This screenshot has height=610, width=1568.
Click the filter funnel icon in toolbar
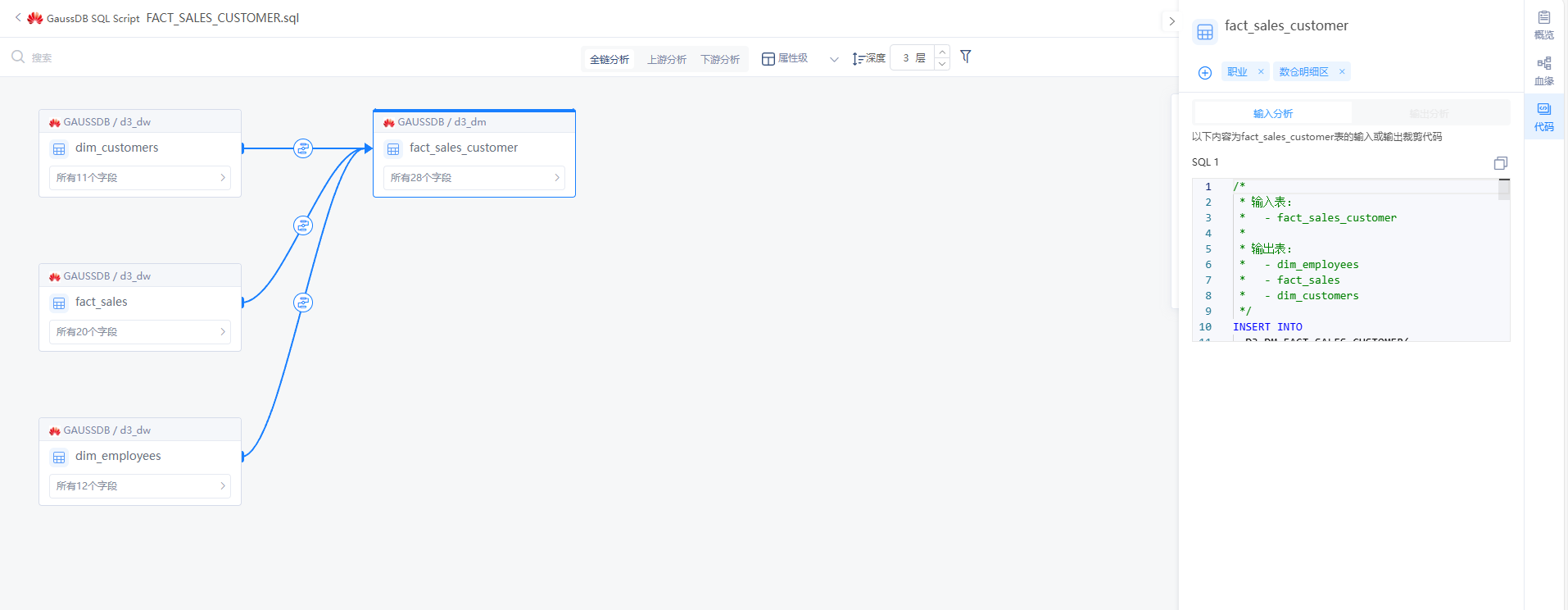pyautogui.click(x=966, y=57)
